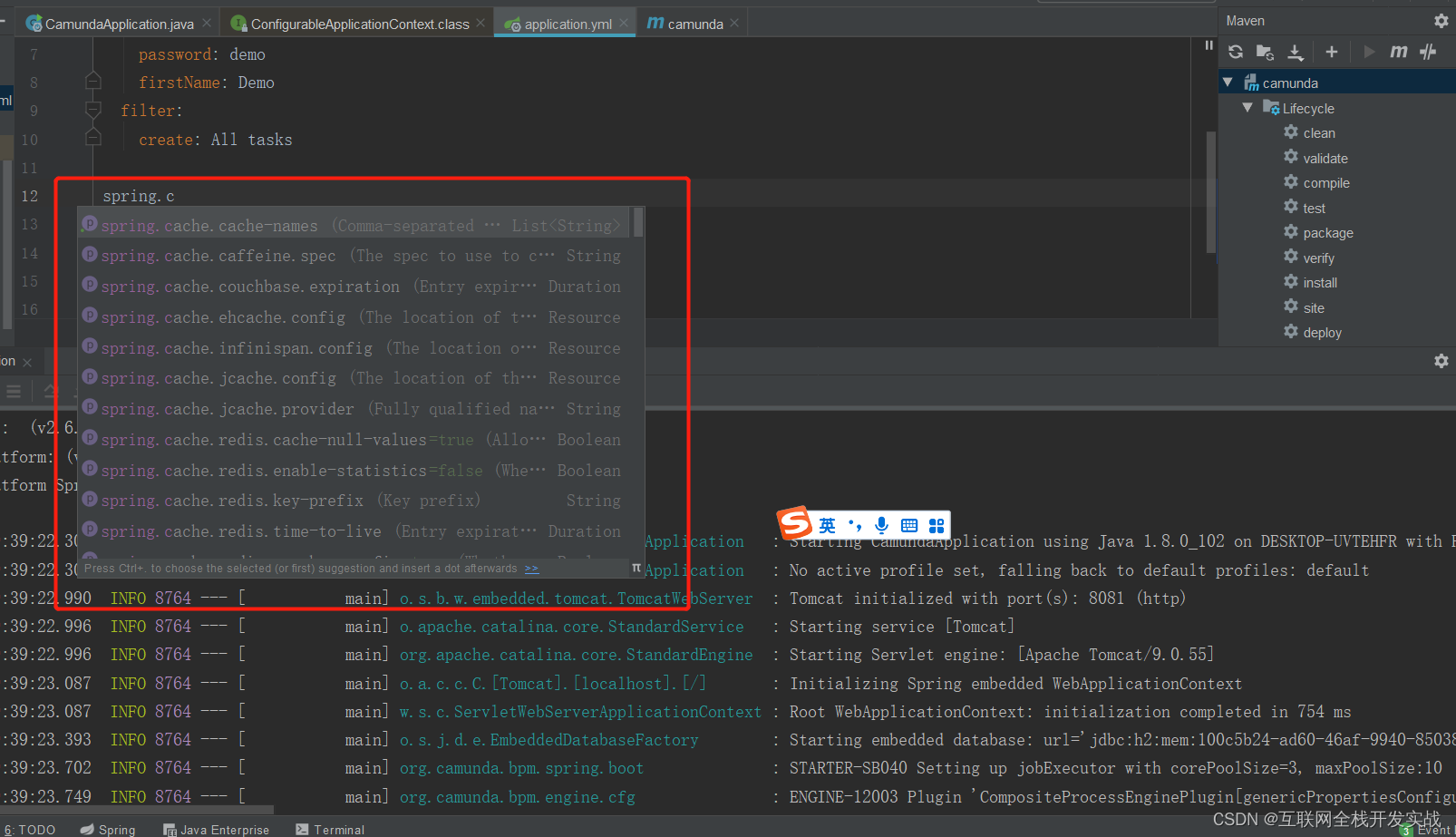This screenshot has width=1456, height=837.
Task: Close camunda editor tab
Action: [x=734, y=23]
